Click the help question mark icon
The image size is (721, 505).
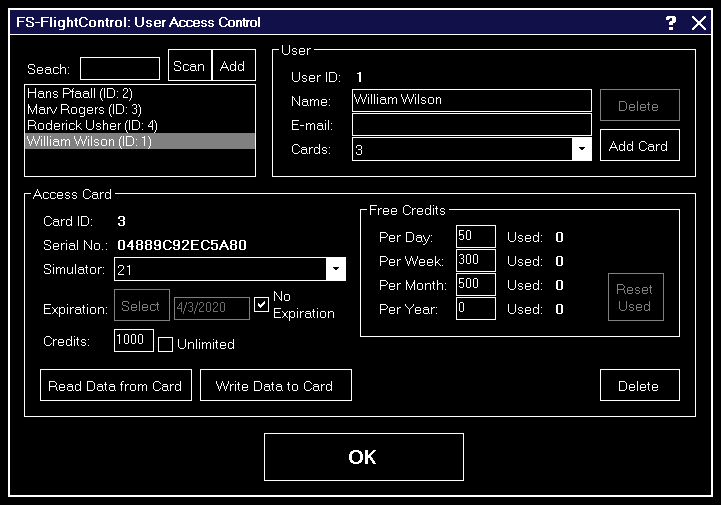[x=671, y=23]
